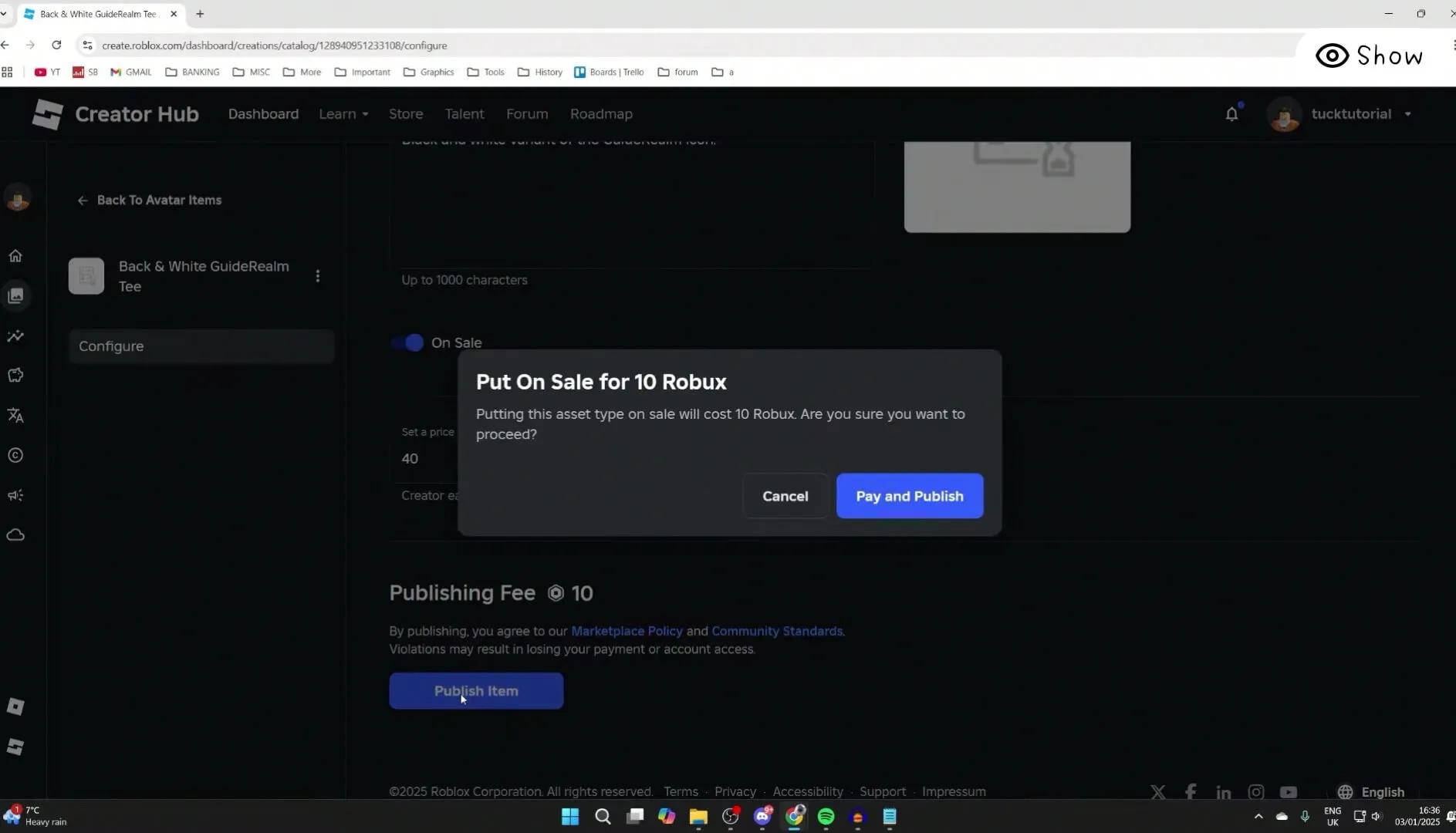This screenshot has height=833, width=1456.
Task: Confirm with Pay and Publish button
Action: coord(910,496)
